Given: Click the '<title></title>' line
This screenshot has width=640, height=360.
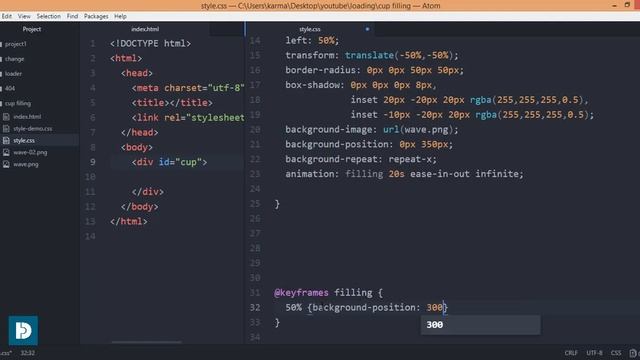Looking at the screenshot, I should tap(172, 103).
